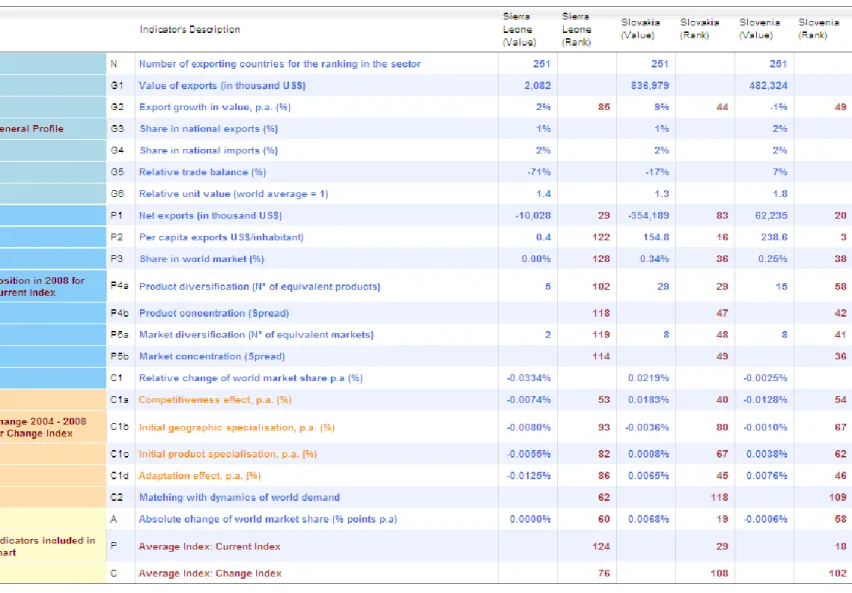The width and height of the screenshot is (852, 593).
Task: Click the 'Indicator's Description' column header
Action: point(190,29)
